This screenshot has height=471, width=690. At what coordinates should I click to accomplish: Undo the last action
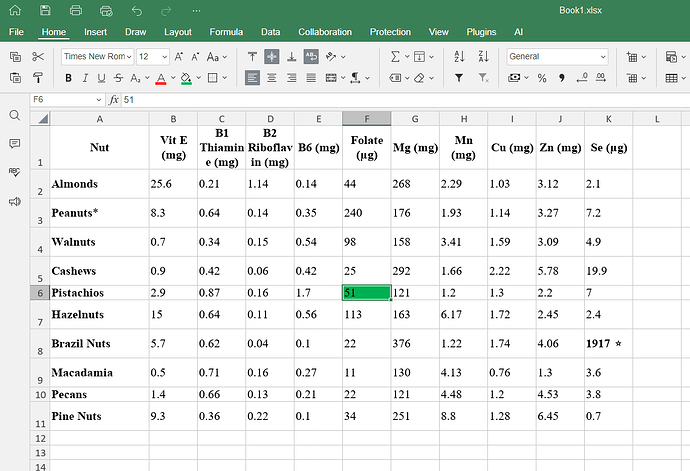coord(137,11)
